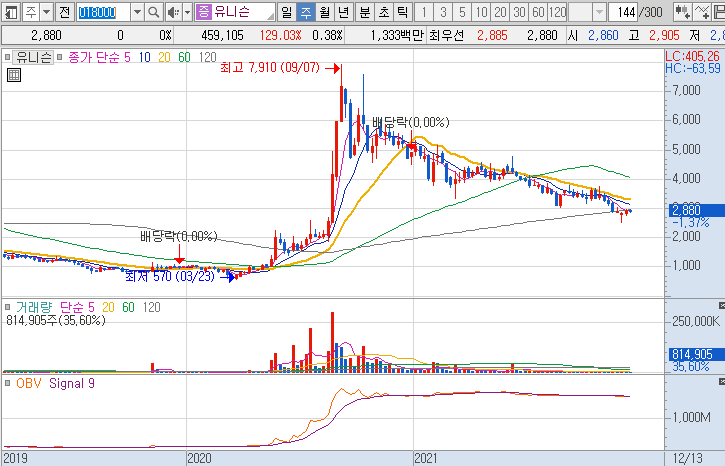The image size is (725, 466).
Task: Switch to minute 분 chart period
Action: pos(365,12)
